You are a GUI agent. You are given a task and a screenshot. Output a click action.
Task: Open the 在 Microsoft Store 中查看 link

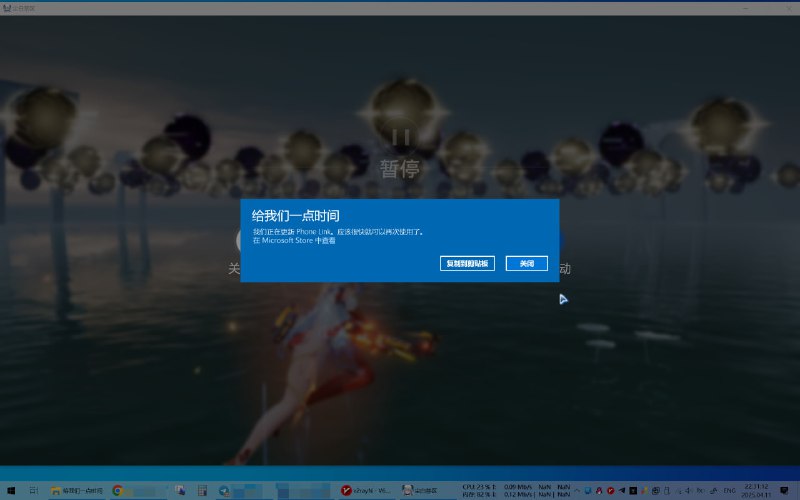[x=294, y=240]
